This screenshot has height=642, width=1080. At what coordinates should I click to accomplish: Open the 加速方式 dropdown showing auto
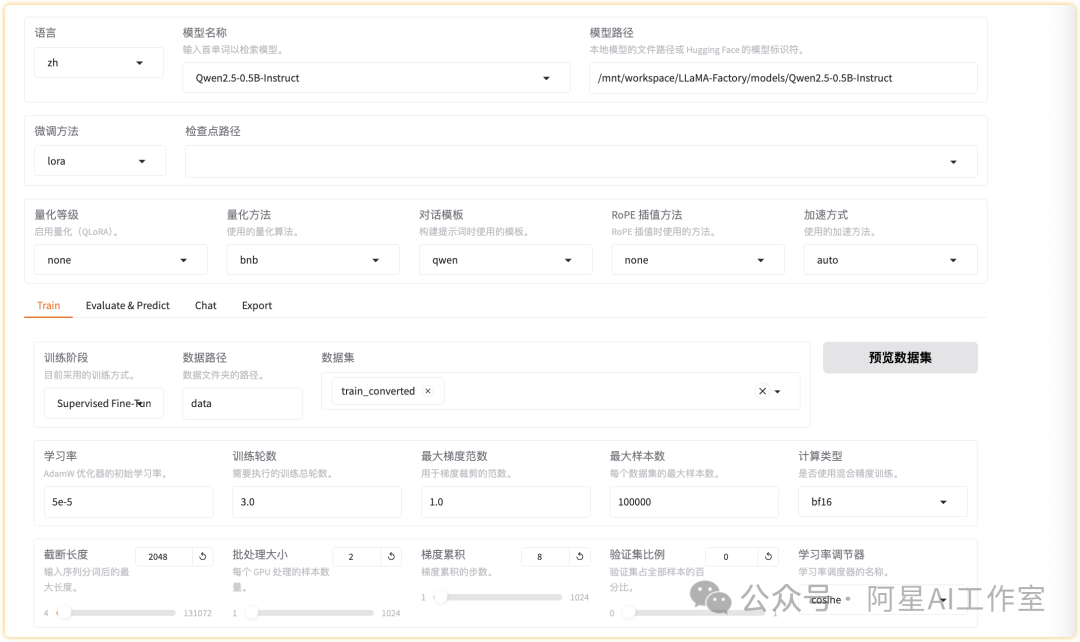tap(891, 260)
